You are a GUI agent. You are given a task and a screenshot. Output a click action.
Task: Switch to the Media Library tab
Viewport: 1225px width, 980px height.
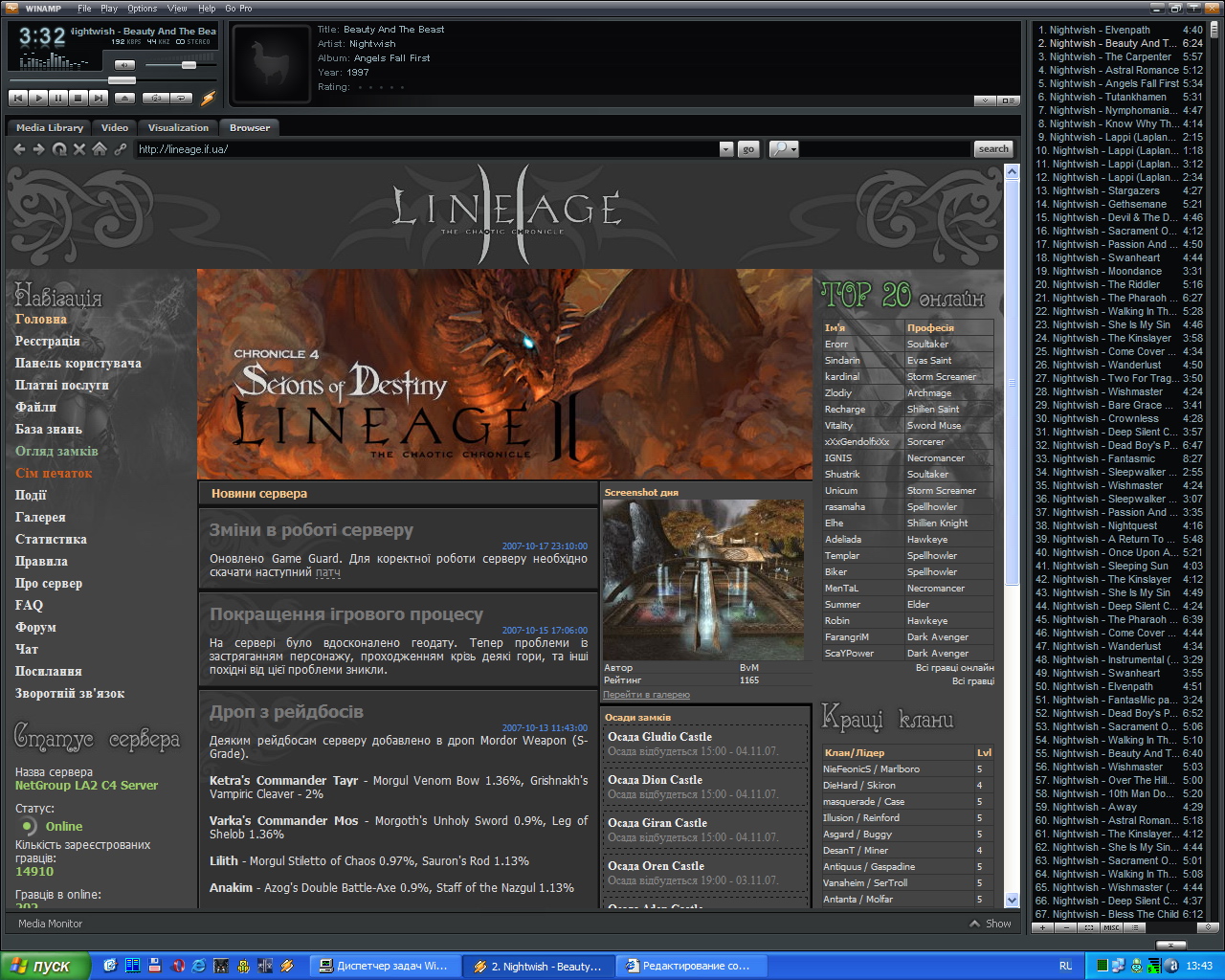pos(50,127)
